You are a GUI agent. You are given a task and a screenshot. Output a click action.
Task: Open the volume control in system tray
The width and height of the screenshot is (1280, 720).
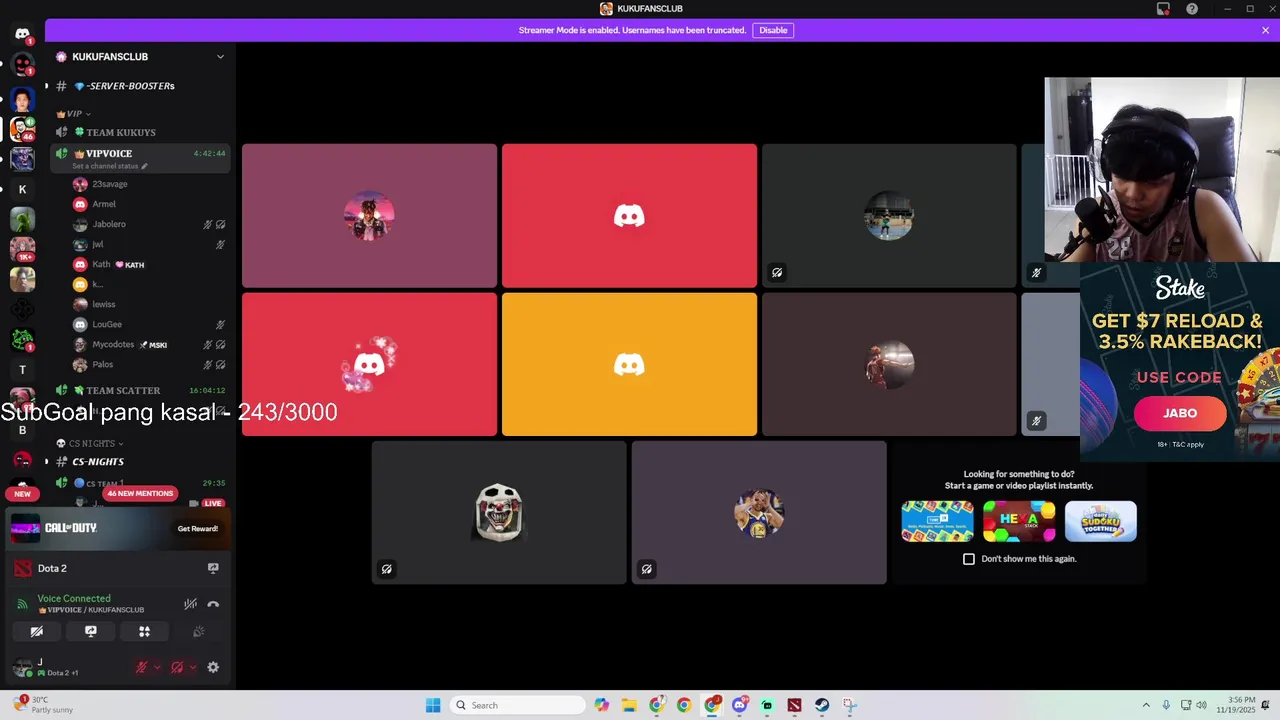tap(1201, 705)
